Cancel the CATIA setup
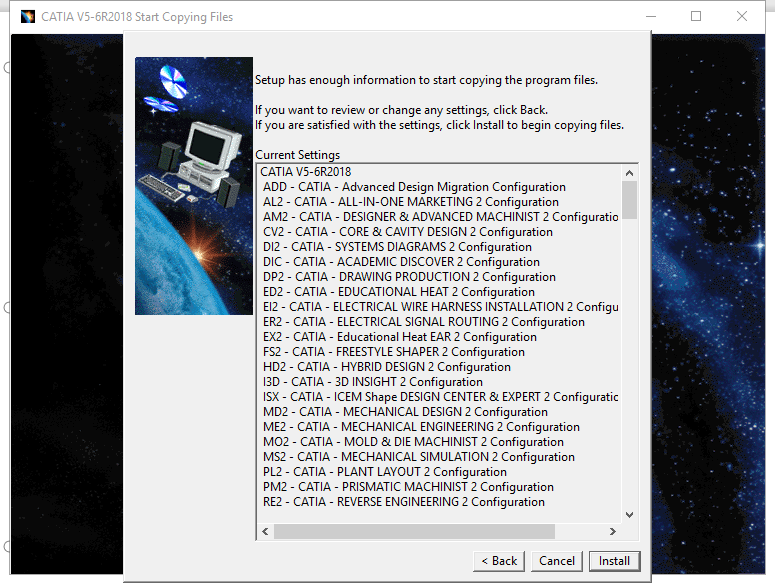 557,561
